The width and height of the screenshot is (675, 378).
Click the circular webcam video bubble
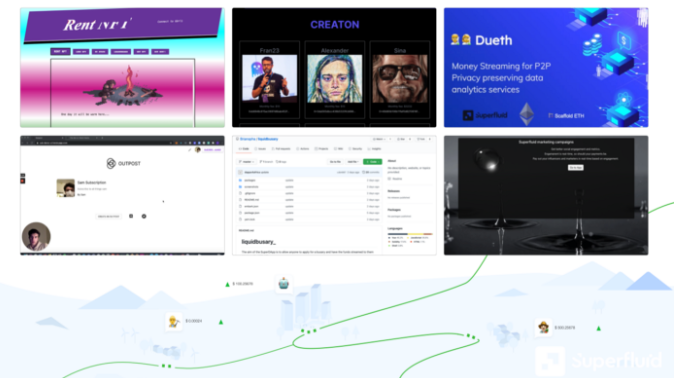[36, 236]
